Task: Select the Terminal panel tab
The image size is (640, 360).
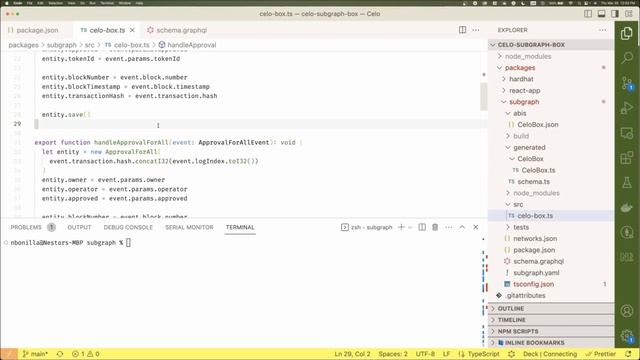Action: tap(240, 227)
